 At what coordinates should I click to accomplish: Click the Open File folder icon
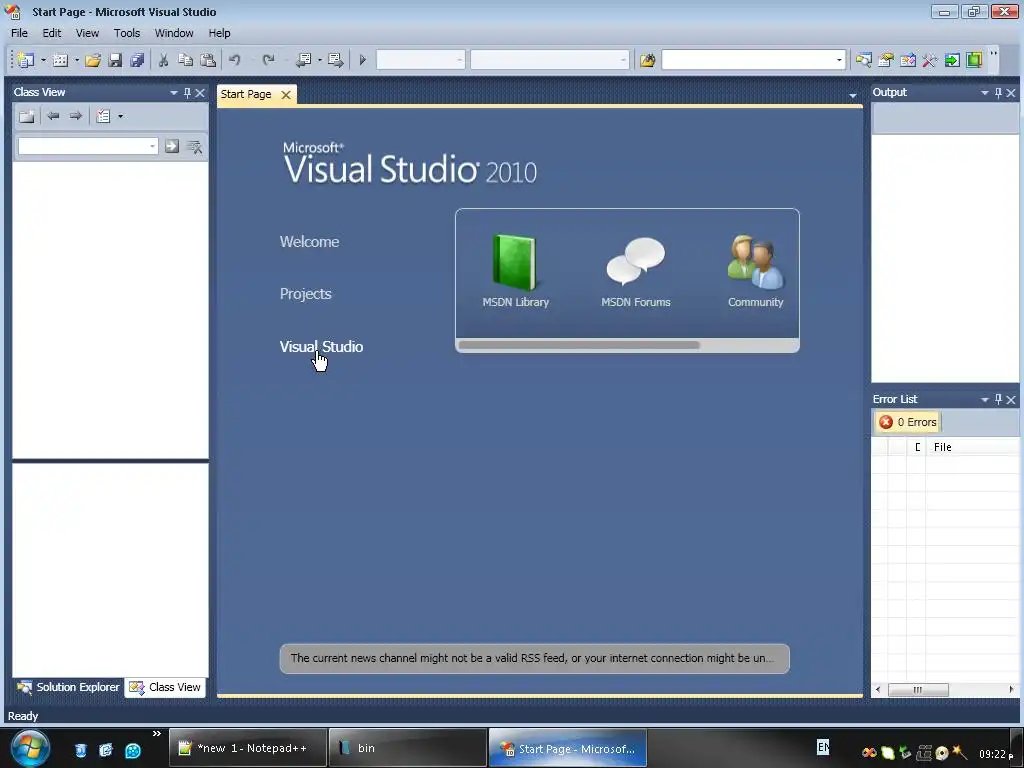[93, 60]
